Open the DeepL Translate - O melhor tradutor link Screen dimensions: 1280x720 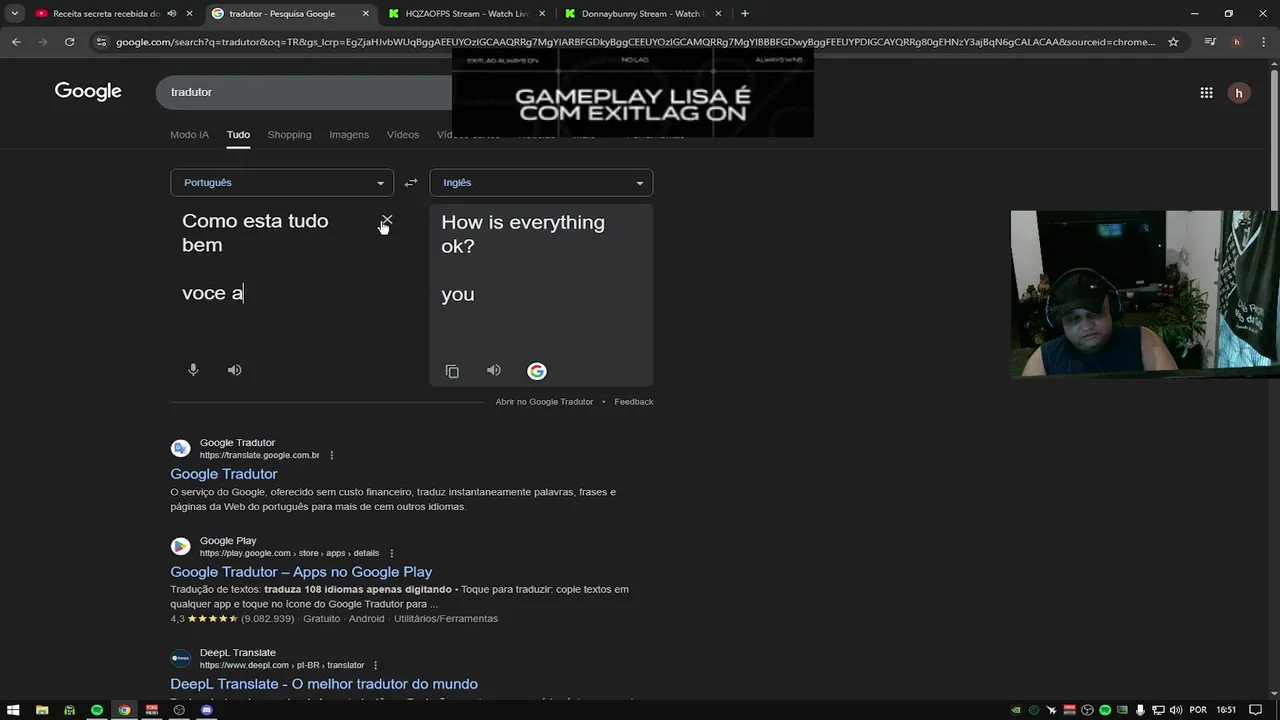324,684
